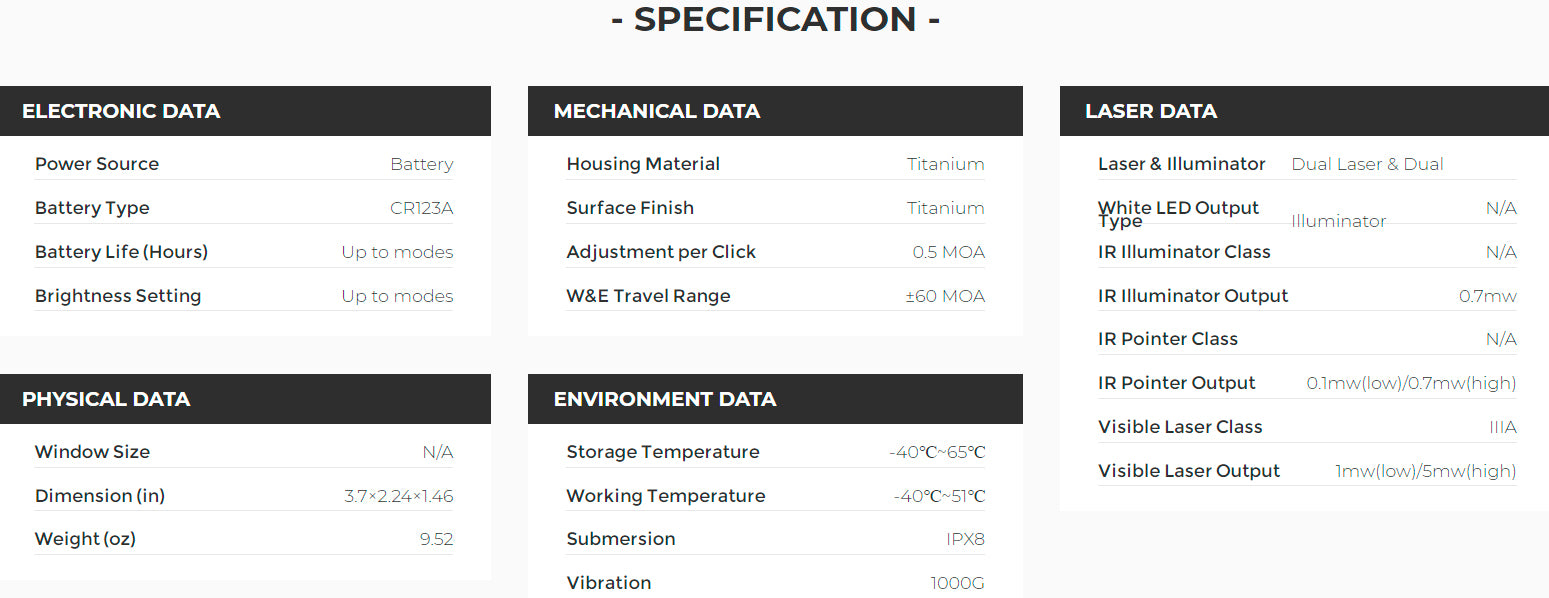Click the ENVIRONMENT DATA section header
This screenshot has height=598, width=1549.
(x=665, y=399)
